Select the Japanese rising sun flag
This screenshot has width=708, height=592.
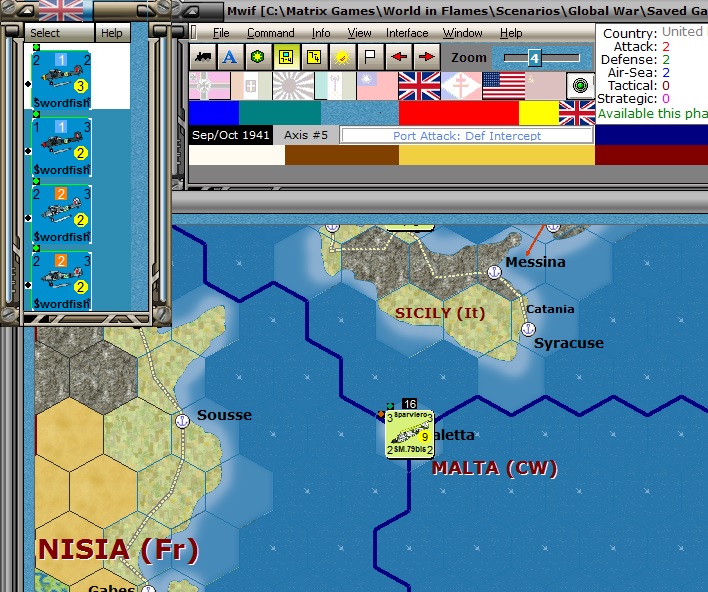tap(293, 86)
